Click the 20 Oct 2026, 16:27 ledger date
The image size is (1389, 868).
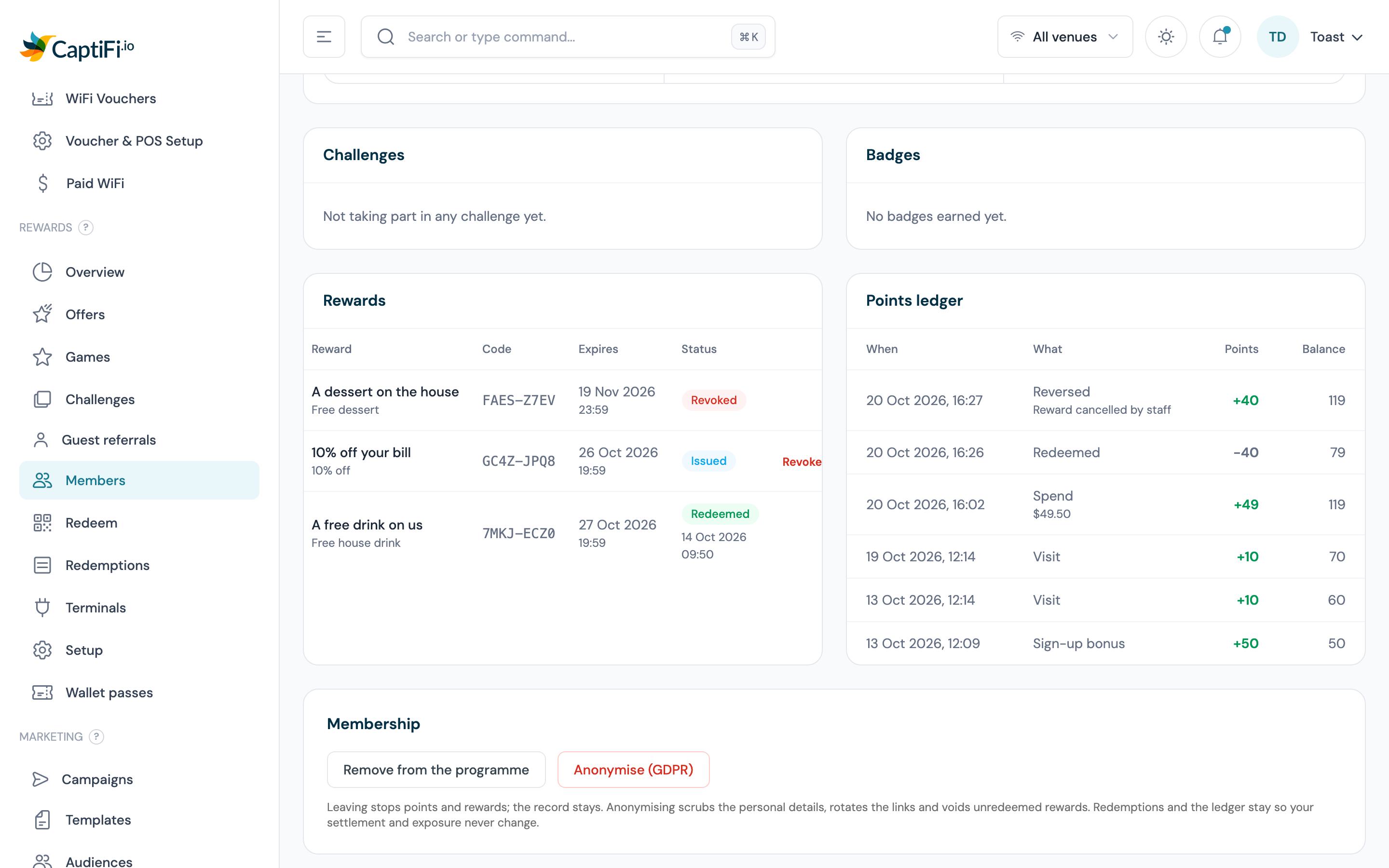924,400
